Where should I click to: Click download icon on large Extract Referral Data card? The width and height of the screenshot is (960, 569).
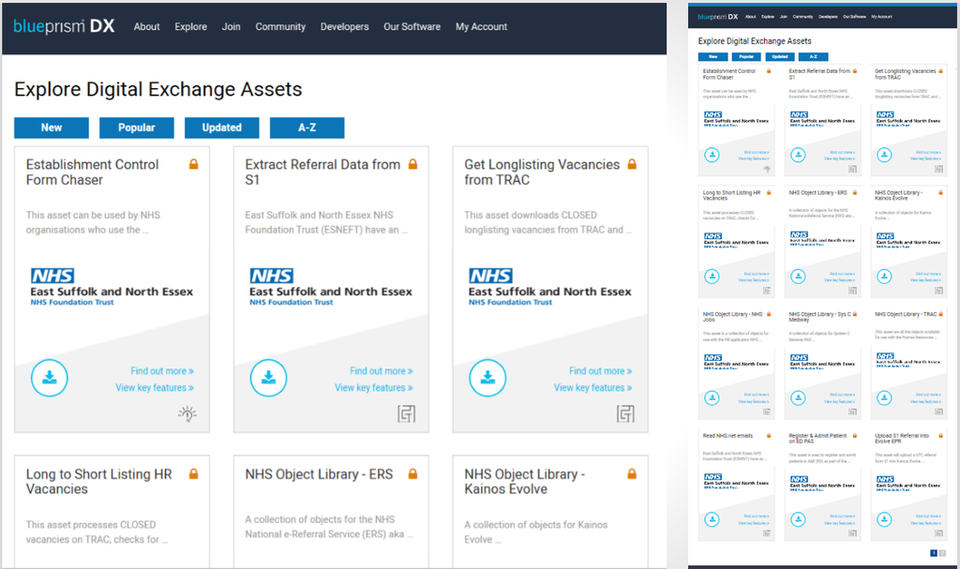tap(268, 378)
